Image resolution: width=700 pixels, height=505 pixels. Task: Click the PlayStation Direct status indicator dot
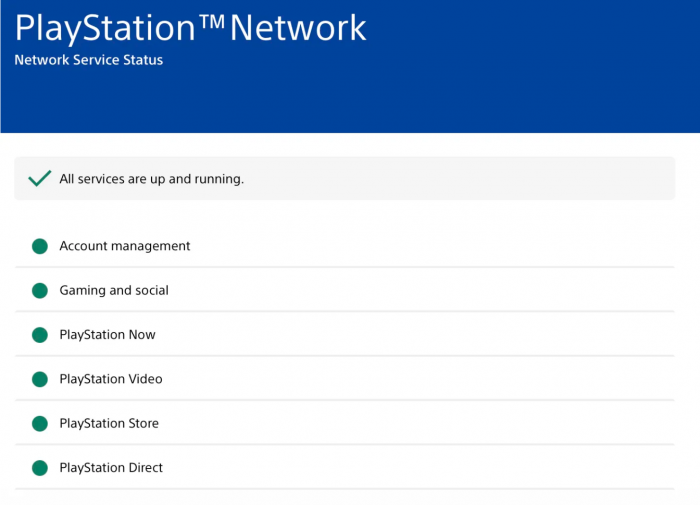[40, 467]
